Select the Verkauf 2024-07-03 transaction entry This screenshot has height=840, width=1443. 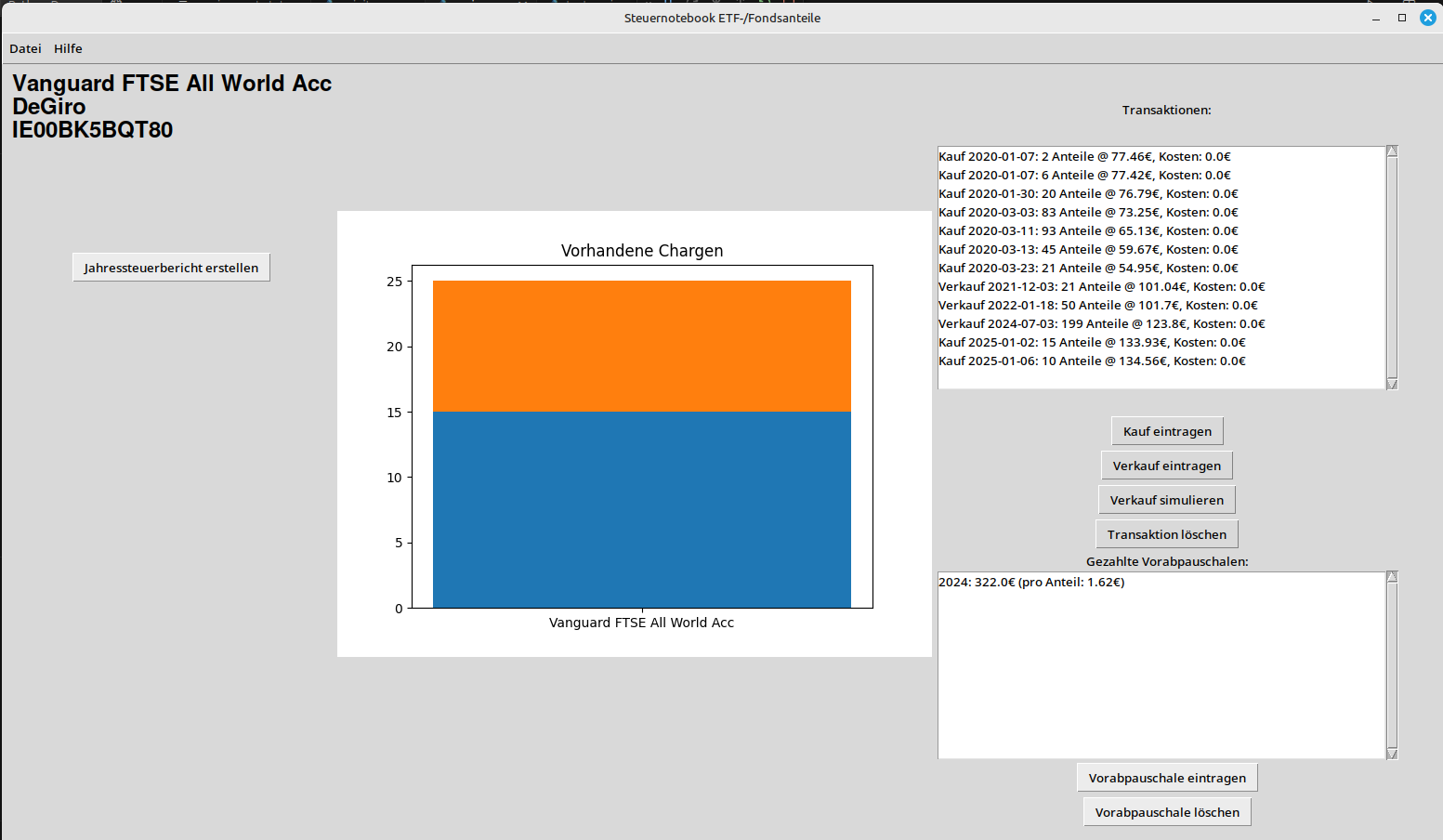click(1102, 323)
